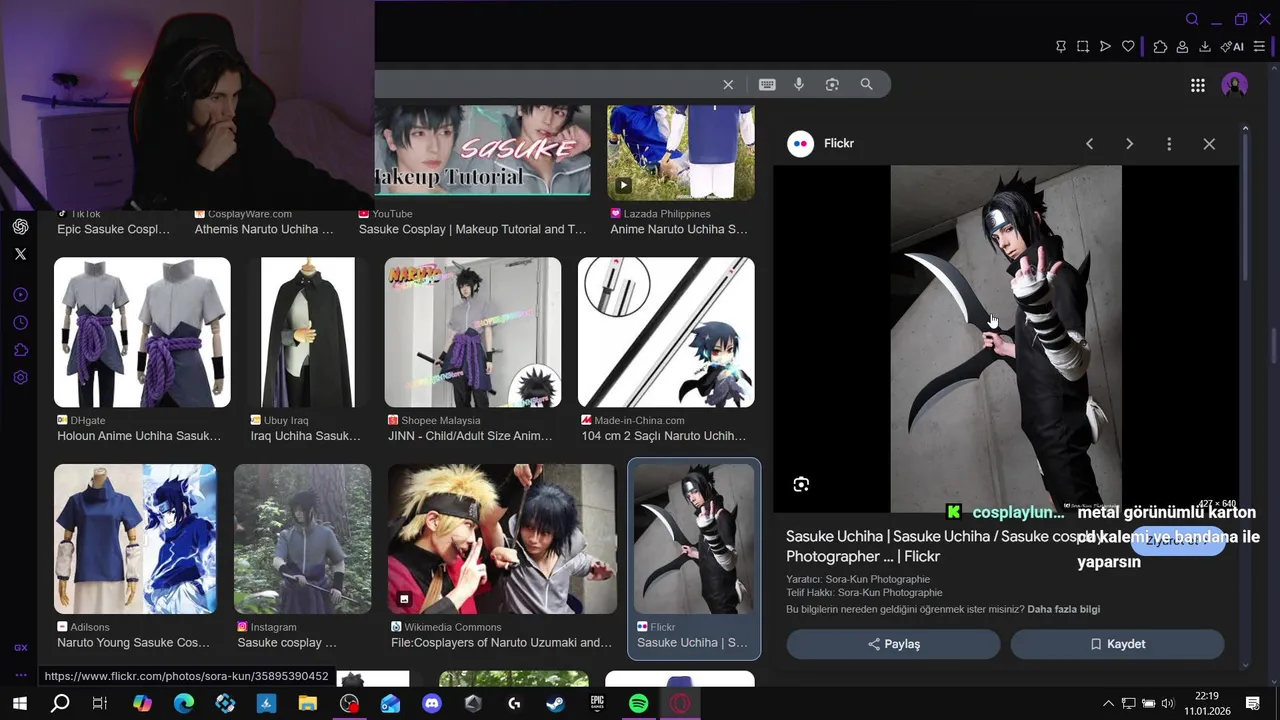Open Microsoft Edge from the taskbar
The width and height of the screenshot is (1280, 720).
pos(184,704)
